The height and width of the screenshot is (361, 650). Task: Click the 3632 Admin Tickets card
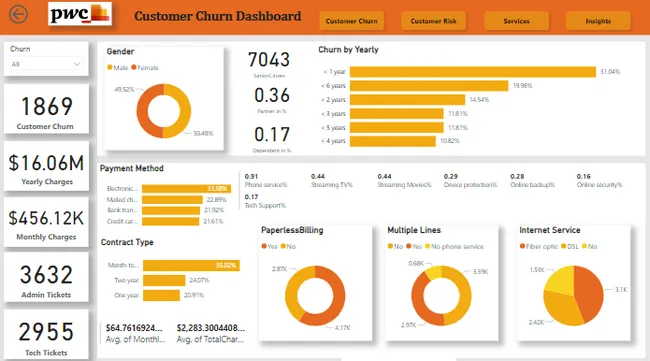(x=46, y=277)
